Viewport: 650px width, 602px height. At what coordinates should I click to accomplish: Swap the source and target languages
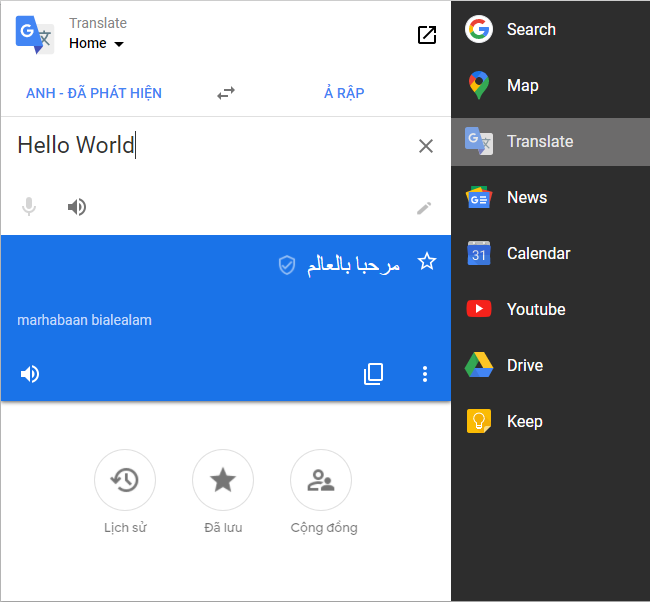coord(226,93)
